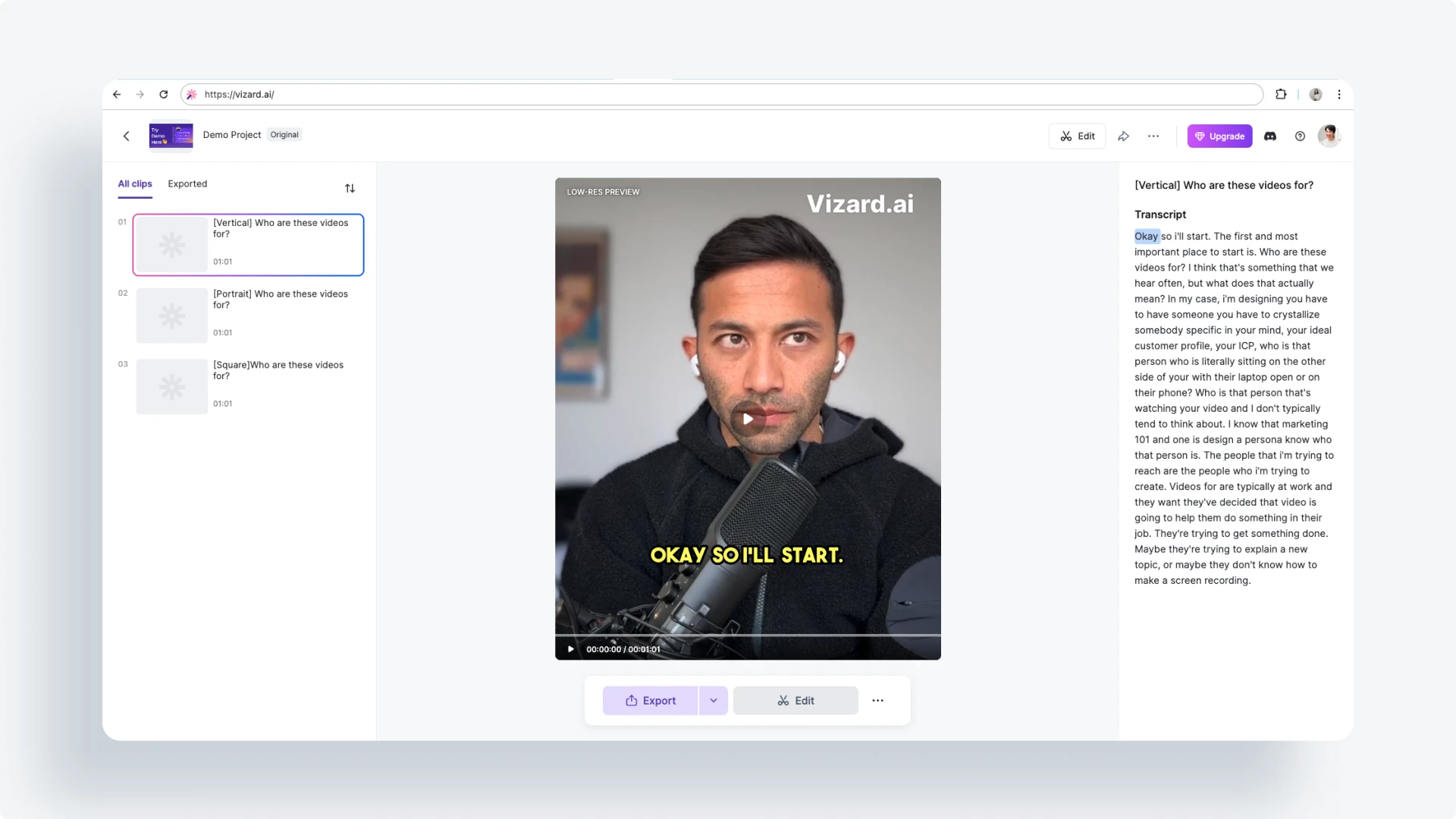Switch to the Exported tab

(x=187, y=184)
